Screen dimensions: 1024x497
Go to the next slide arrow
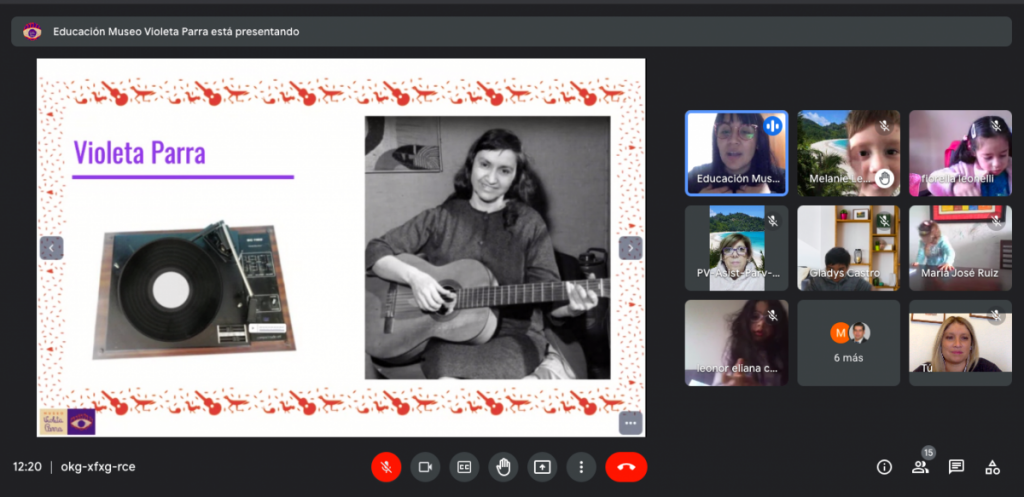630,248
